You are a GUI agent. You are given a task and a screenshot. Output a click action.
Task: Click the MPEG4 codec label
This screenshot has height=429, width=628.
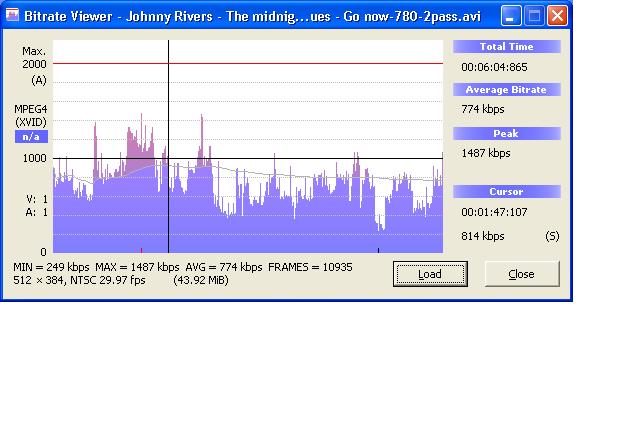30,109
